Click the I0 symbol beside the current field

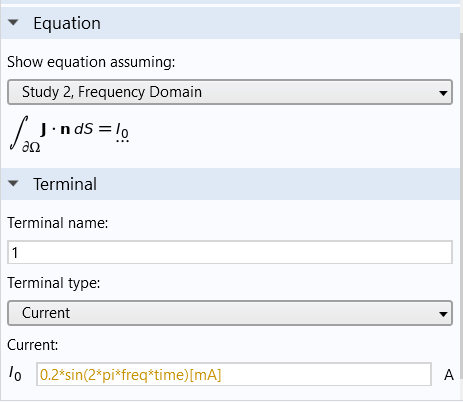15,373
